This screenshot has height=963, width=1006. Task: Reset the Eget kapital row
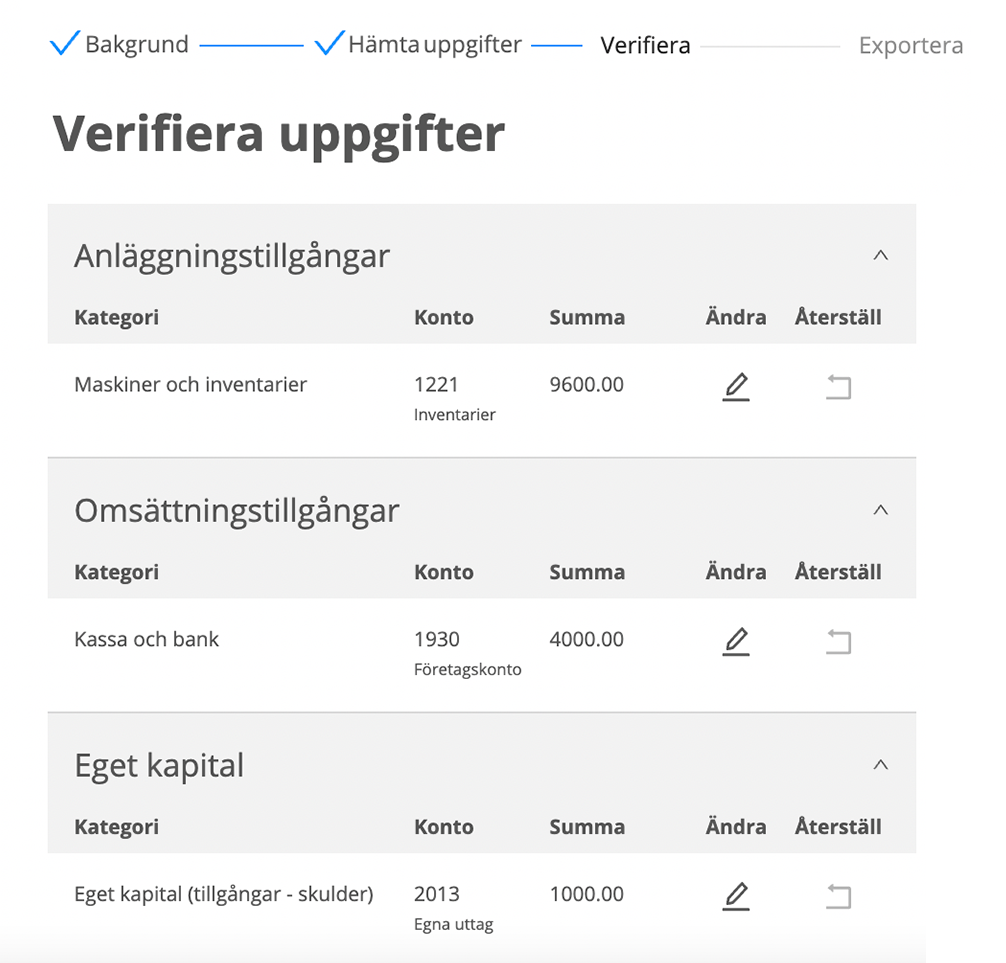coord(838,896)
